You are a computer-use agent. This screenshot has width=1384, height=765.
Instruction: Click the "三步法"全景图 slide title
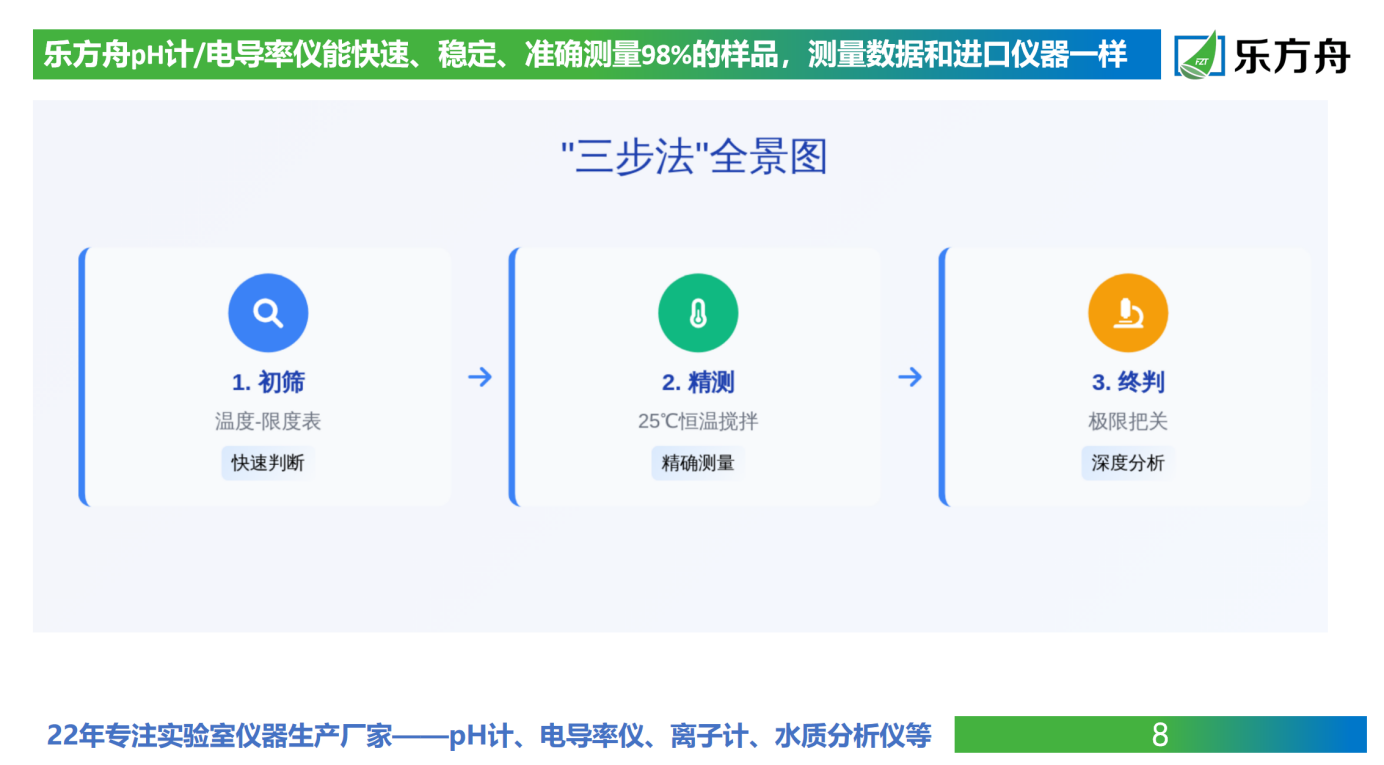coord(693,158)
